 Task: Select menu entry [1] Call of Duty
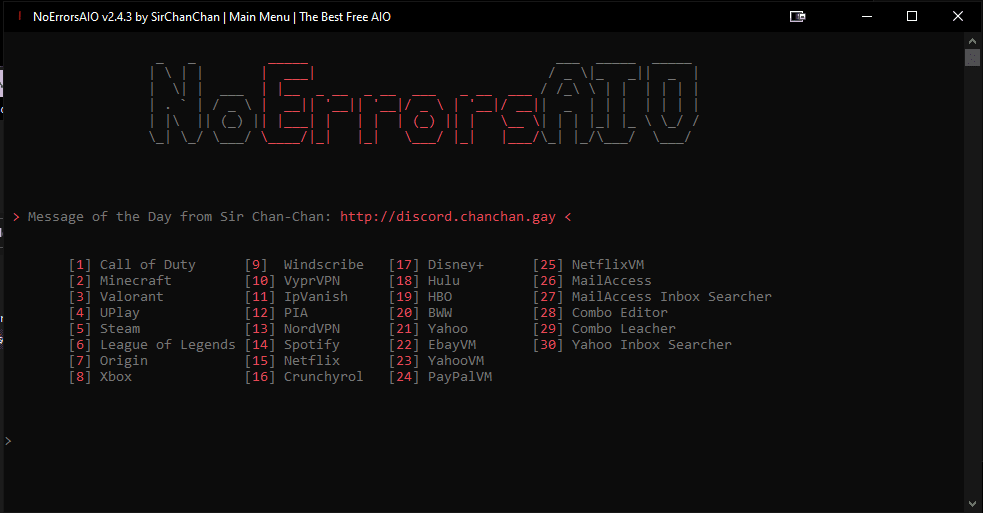click(132, 265)
